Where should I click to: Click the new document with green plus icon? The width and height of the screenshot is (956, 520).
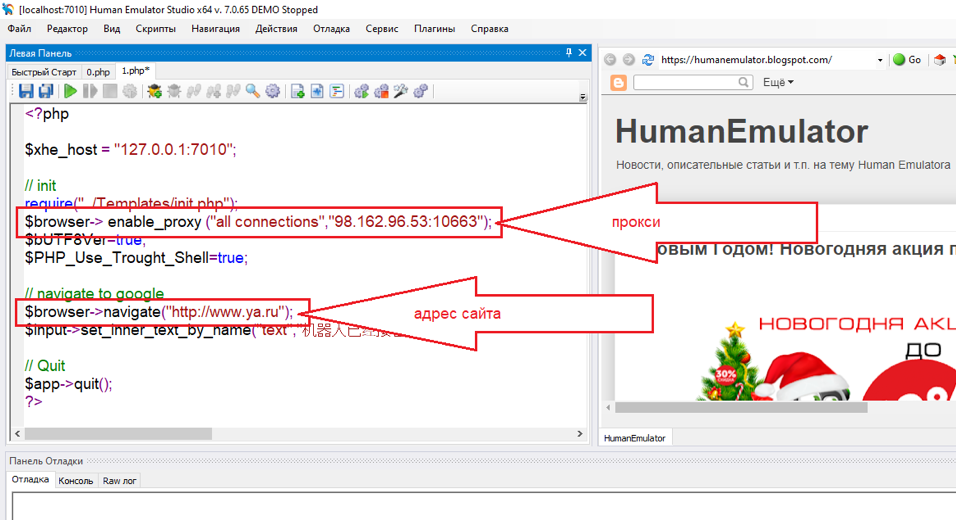pyautogui.click(x=298, y=91)
